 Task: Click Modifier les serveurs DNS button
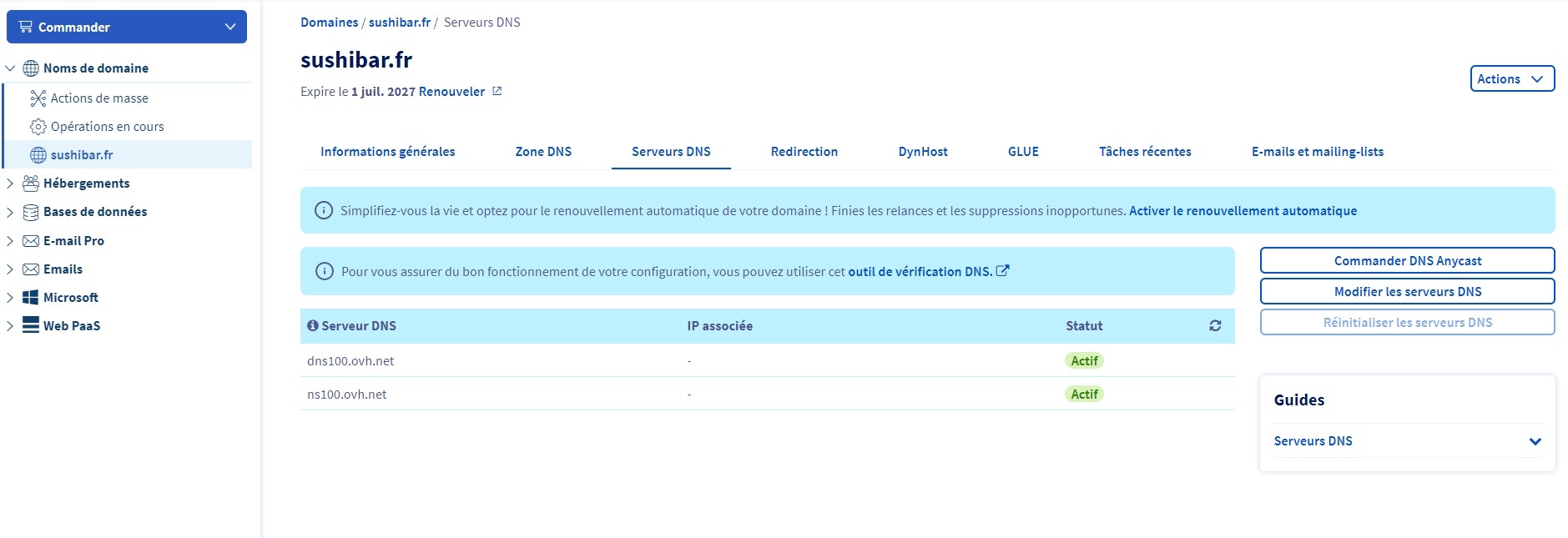click(x=1407, y=292)
